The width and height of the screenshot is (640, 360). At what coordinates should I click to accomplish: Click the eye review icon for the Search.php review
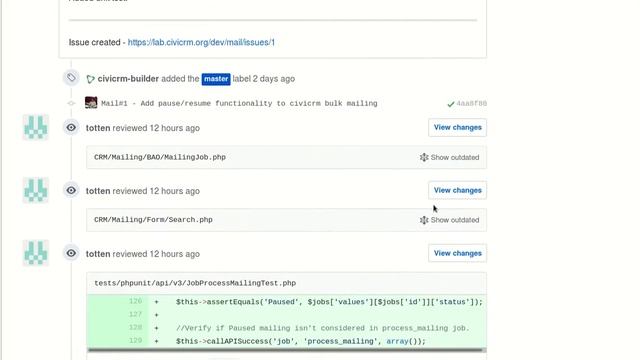pos(71,190)
